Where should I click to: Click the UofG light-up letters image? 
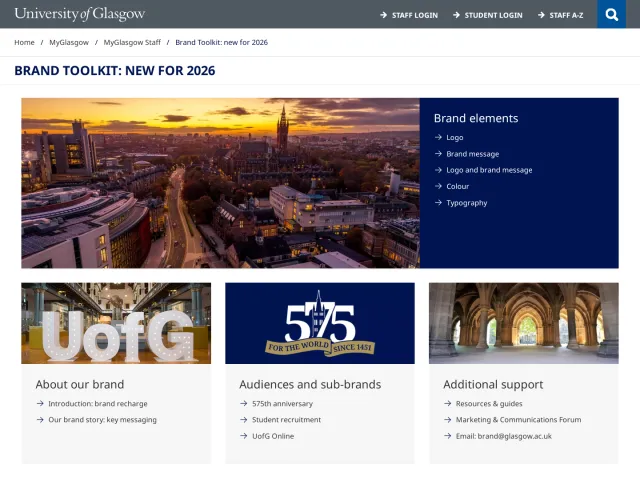pyautogui.click(x=116, y=323)
